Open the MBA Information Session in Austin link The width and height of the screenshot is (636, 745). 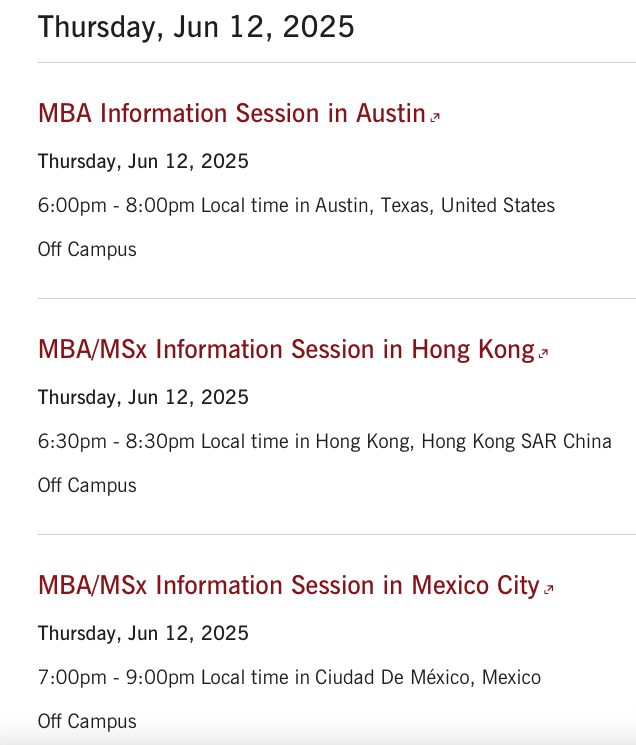(232, 114)
